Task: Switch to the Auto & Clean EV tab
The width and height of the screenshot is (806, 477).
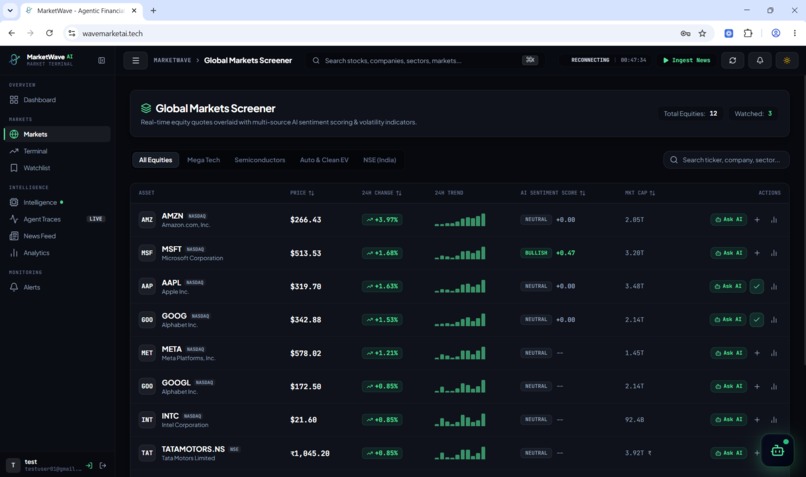Action: 324,160
